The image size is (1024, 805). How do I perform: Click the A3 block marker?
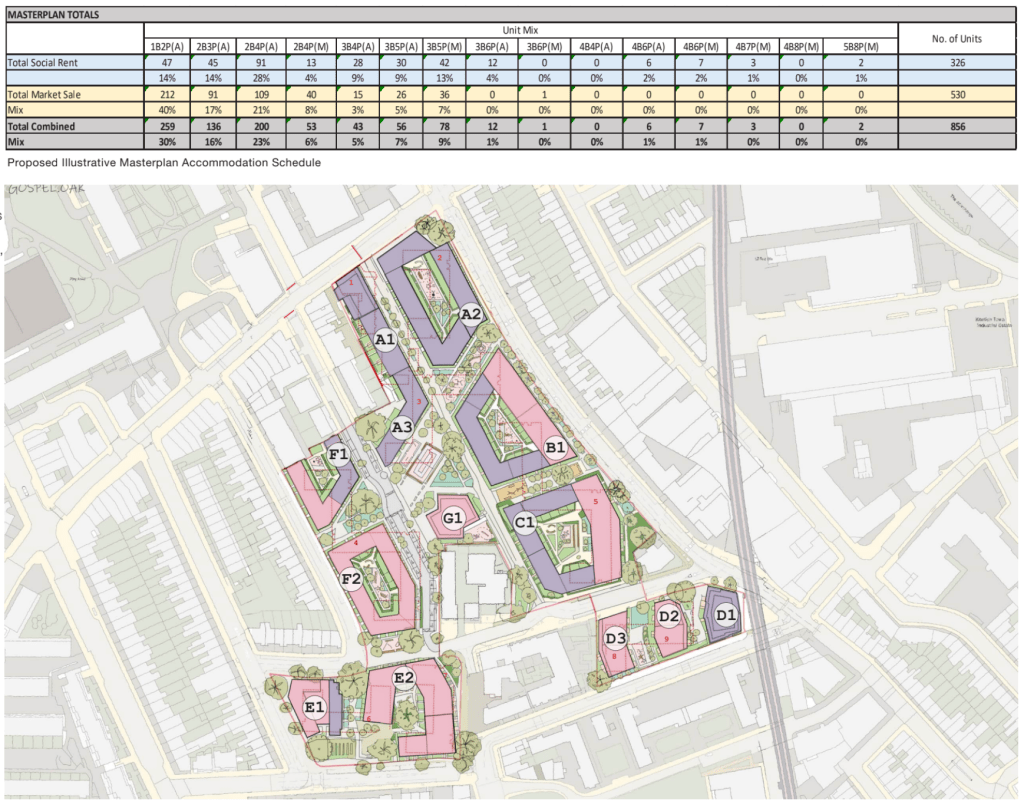pyautogui.click(x=402, y=428)
